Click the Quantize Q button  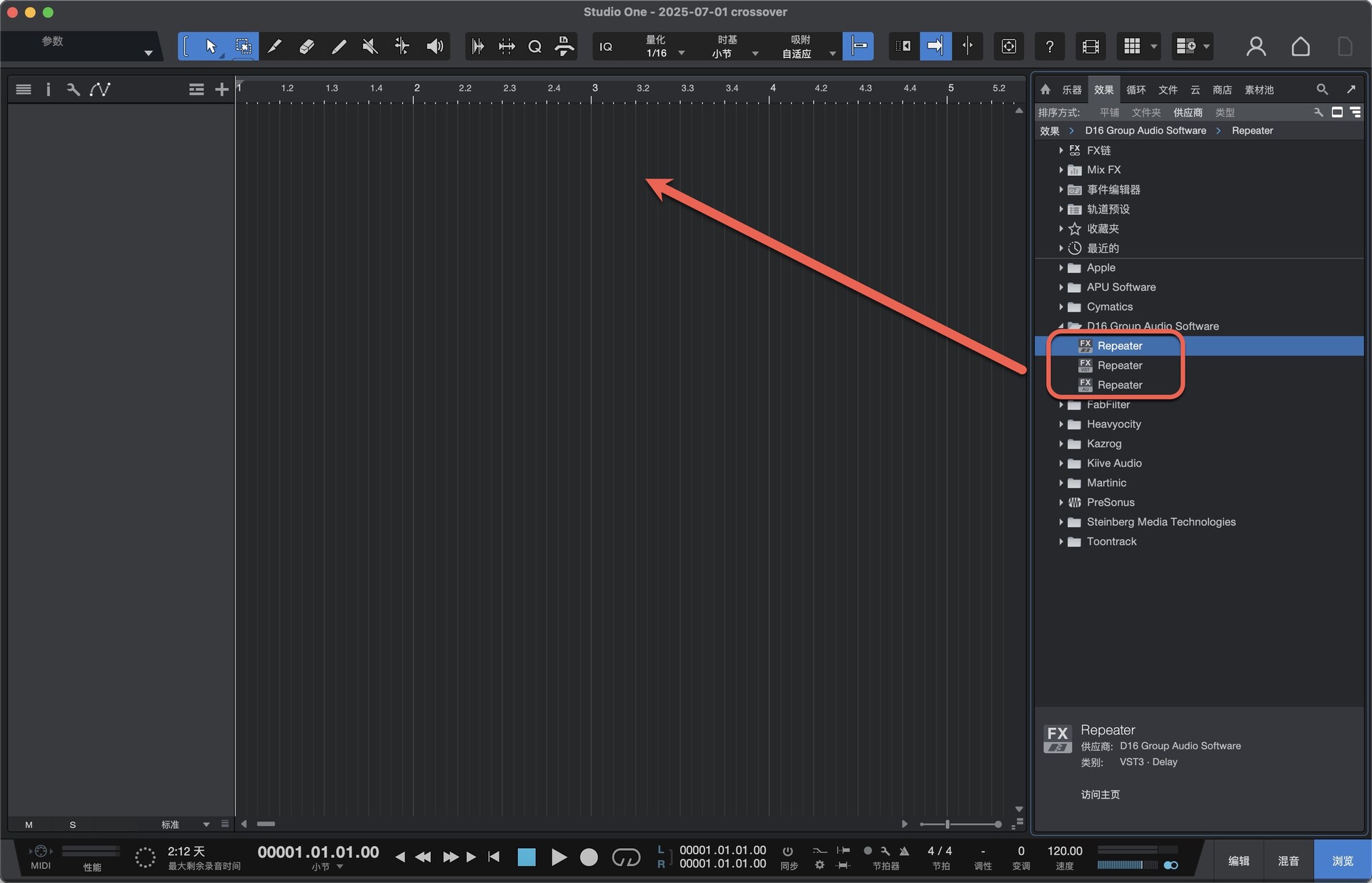point(535,46)
